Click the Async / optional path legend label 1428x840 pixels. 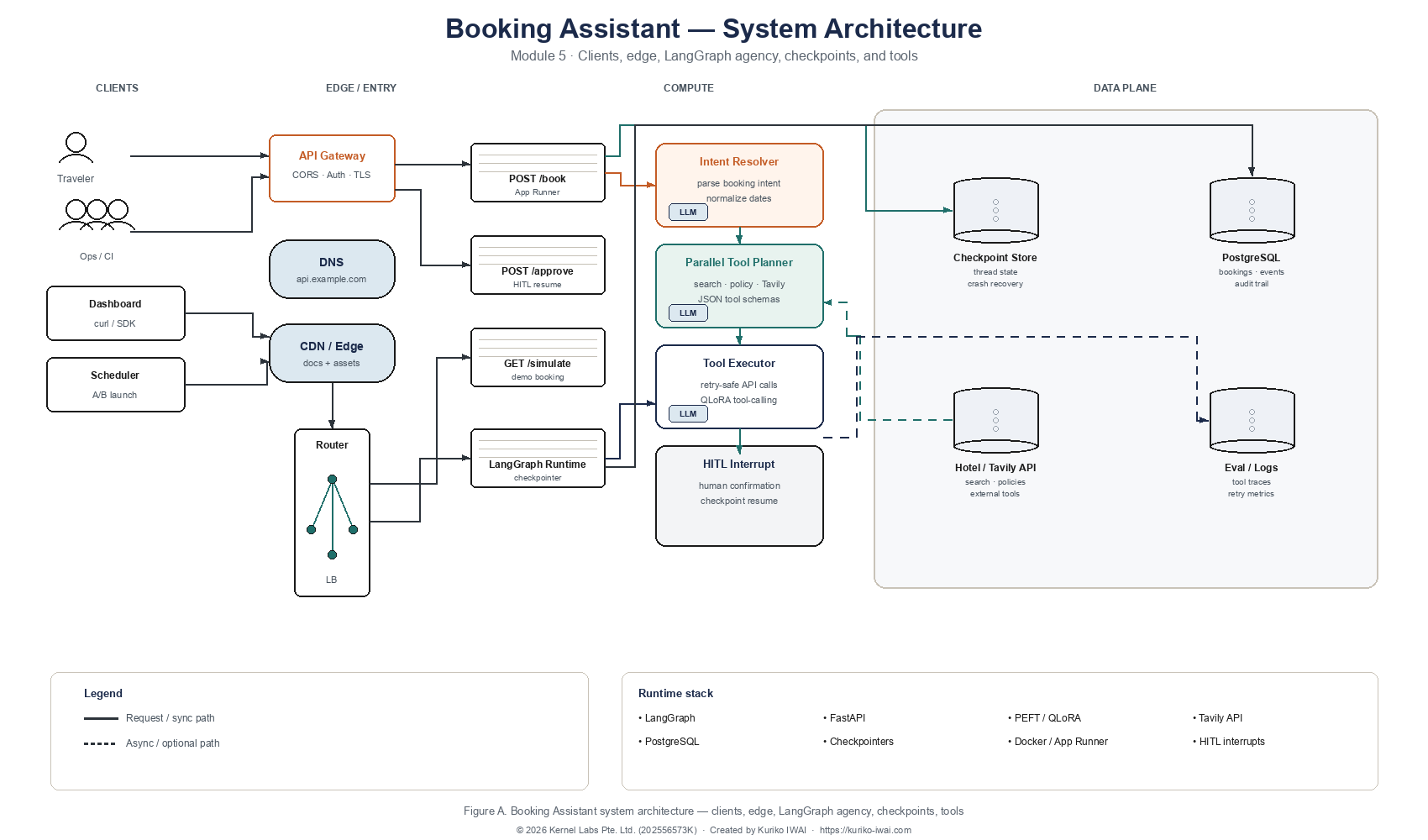pyautogui.click(x=173, y=743)
